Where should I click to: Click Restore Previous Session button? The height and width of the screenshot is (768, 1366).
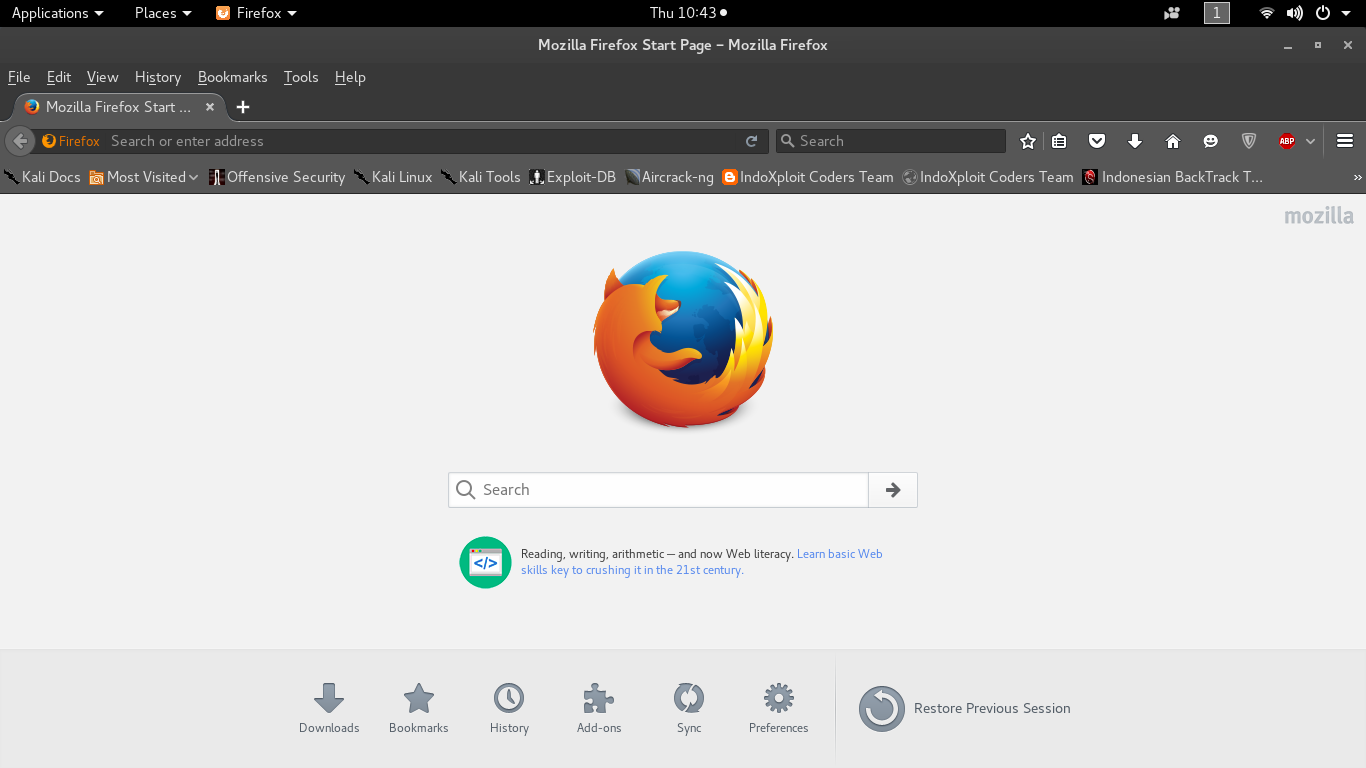click(965, 708)
